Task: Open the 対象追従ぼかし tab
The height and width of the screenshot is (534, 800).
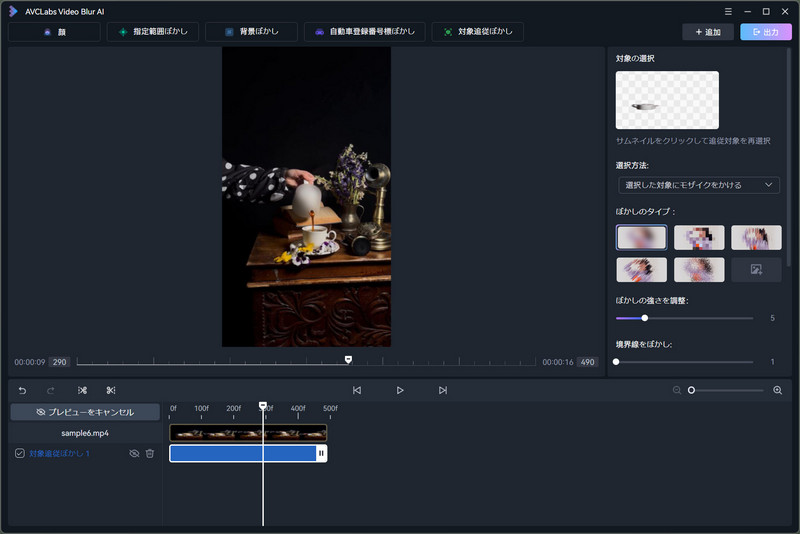Action: [478, 32]
